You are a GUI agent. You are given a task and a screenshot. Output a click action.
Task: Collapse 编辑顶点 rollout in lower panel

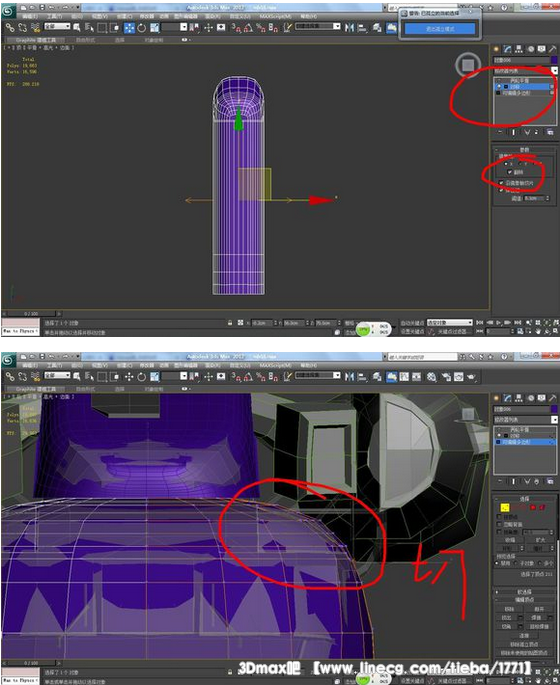coord(524,599)
